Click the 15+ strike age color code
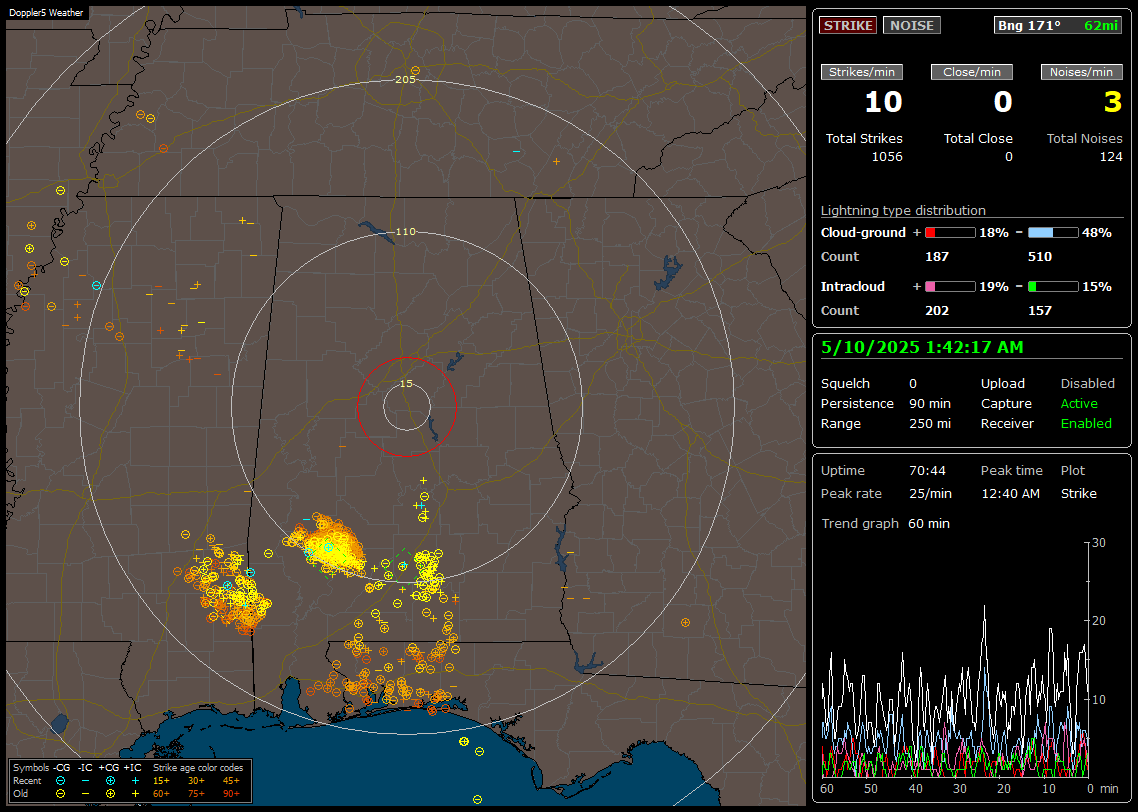1138x812 pixels. tap(161, 781)
